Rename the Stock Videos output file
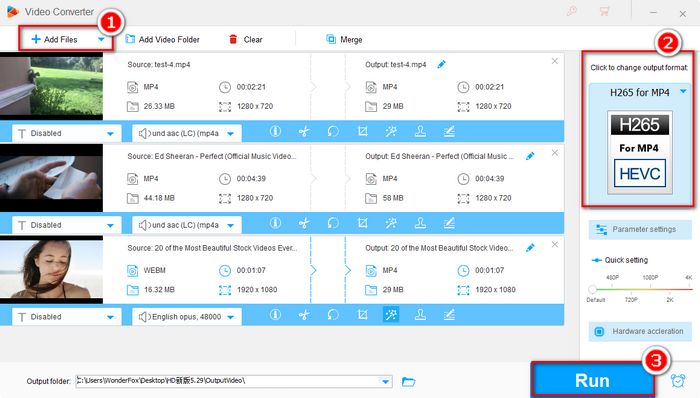This screenshot has width=700, height=398. pyautogui.click(x=530, y=248)
